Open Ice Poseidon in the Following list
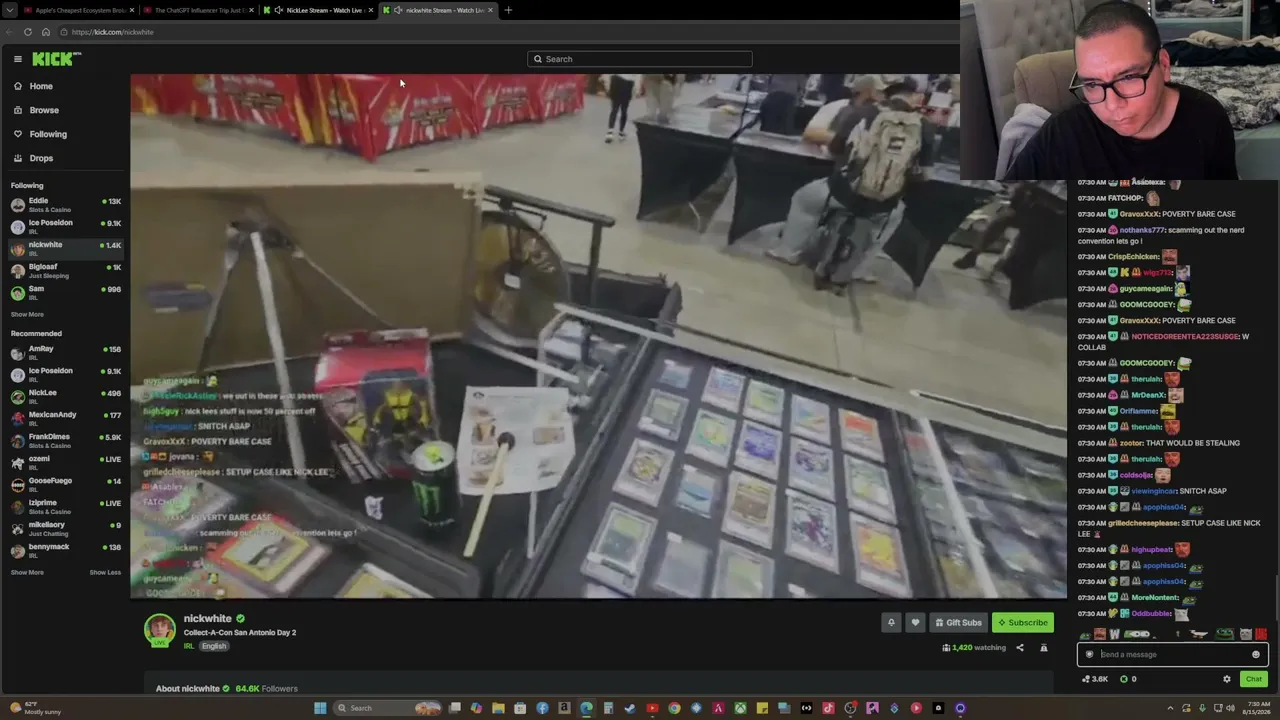The width and height of the screenshot is (1280, 720). pyautogui.click(x=65, y=226)
